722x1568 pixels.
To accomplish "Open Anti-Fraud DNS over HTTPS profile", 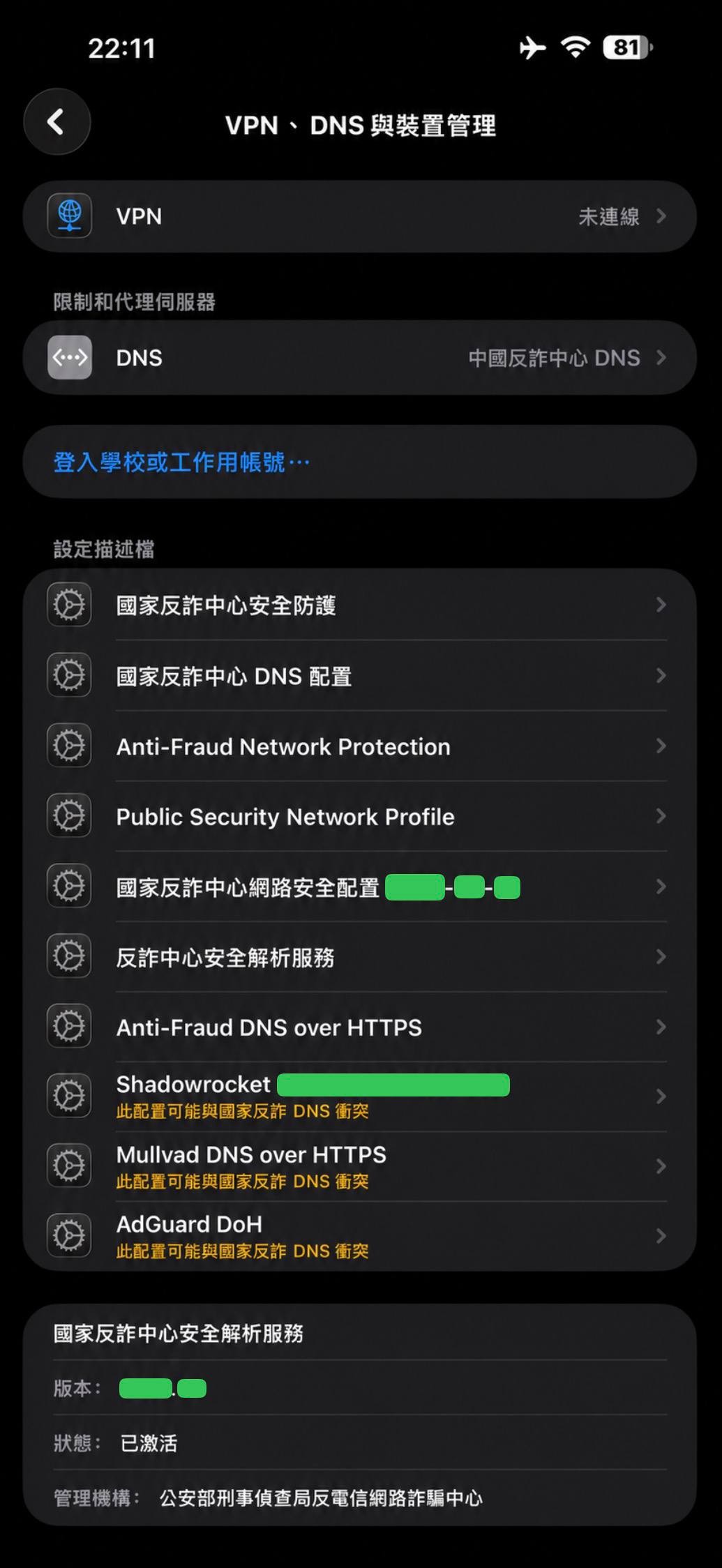I will pyautogui.click(x=360, y=1027).
